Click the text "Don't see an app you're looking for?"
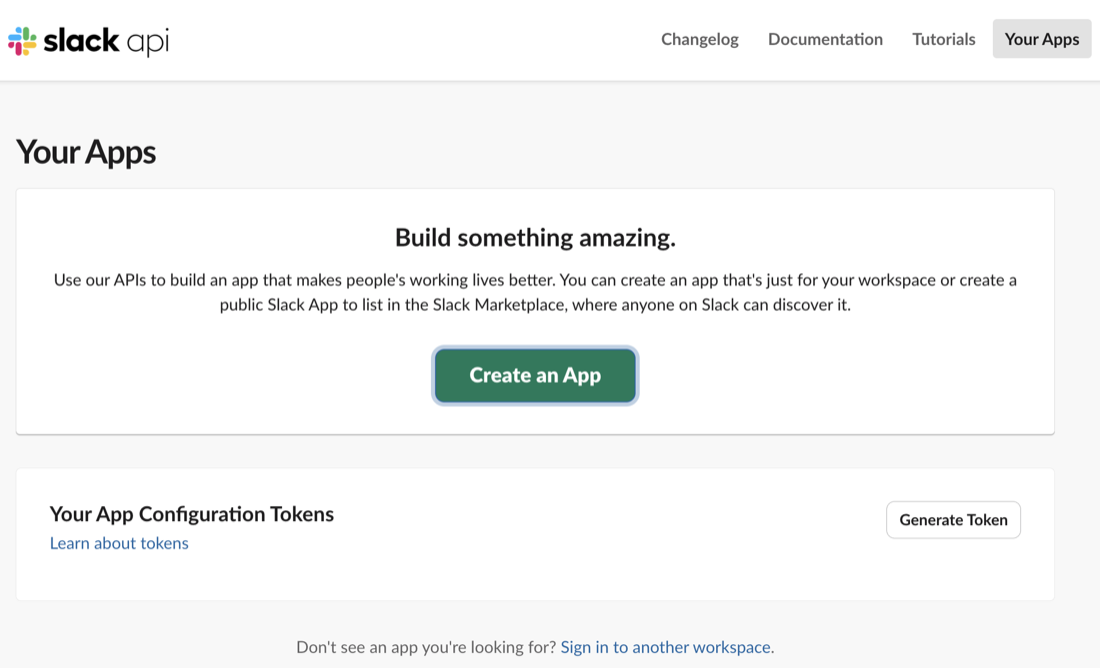Viewport: 1100px width, 668px height. [x=426, y=647]
